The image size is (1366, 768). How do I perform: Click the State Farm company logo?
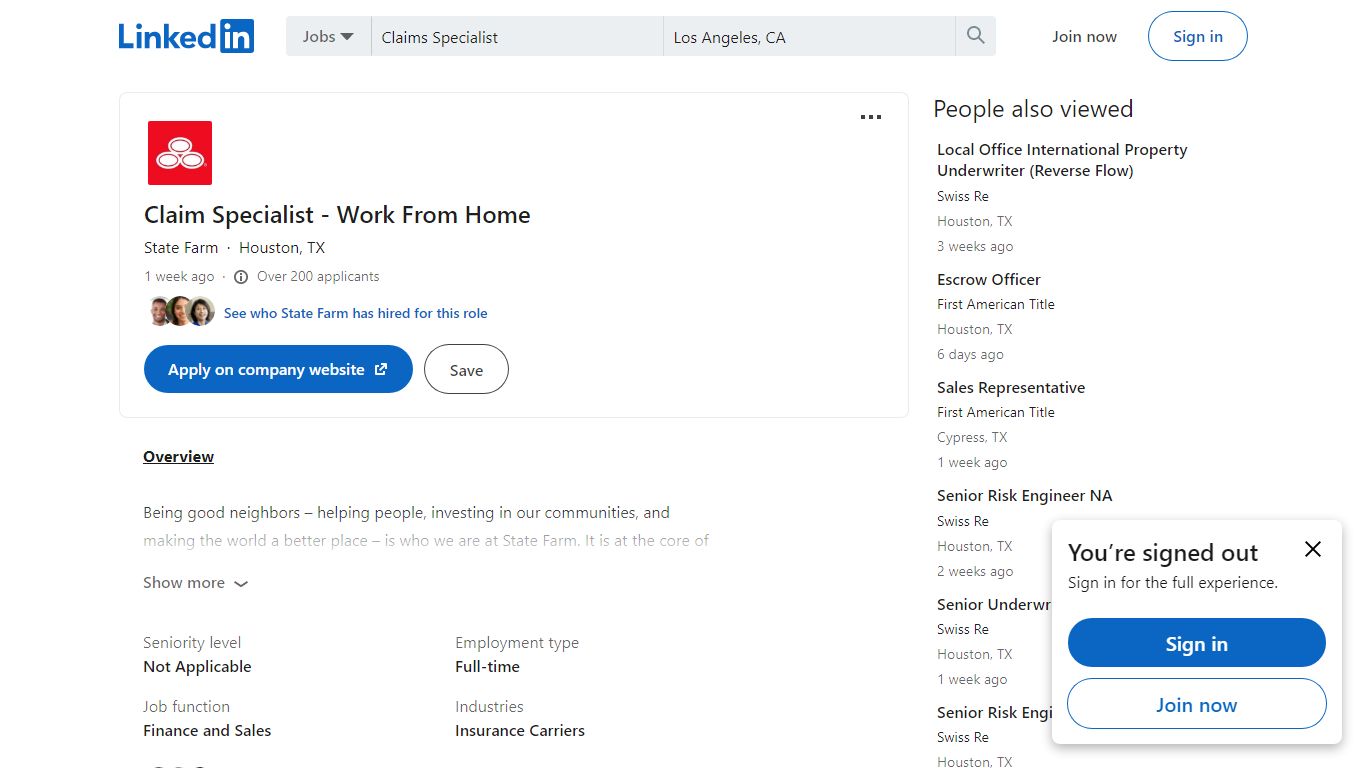[180, 153]
